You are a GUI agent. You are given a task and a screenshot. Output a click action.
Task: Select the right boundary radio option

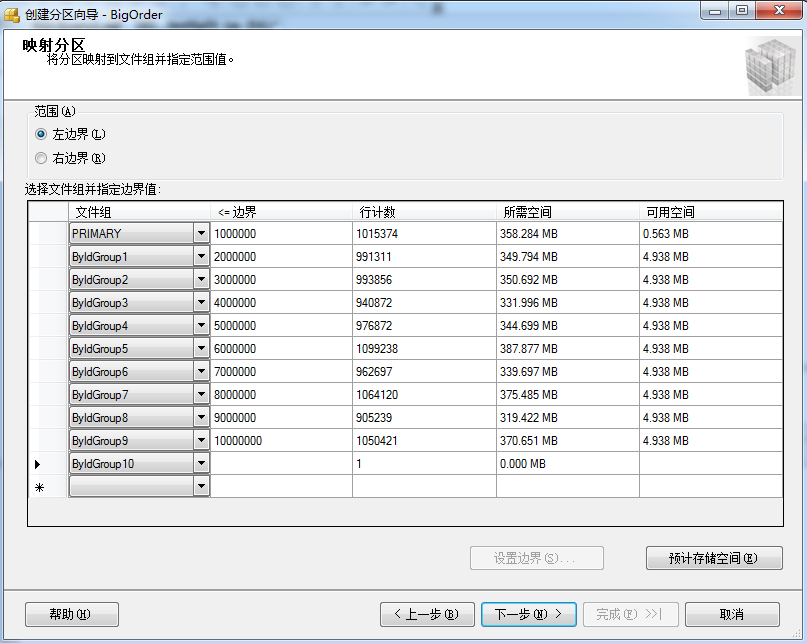coord(41,158)
